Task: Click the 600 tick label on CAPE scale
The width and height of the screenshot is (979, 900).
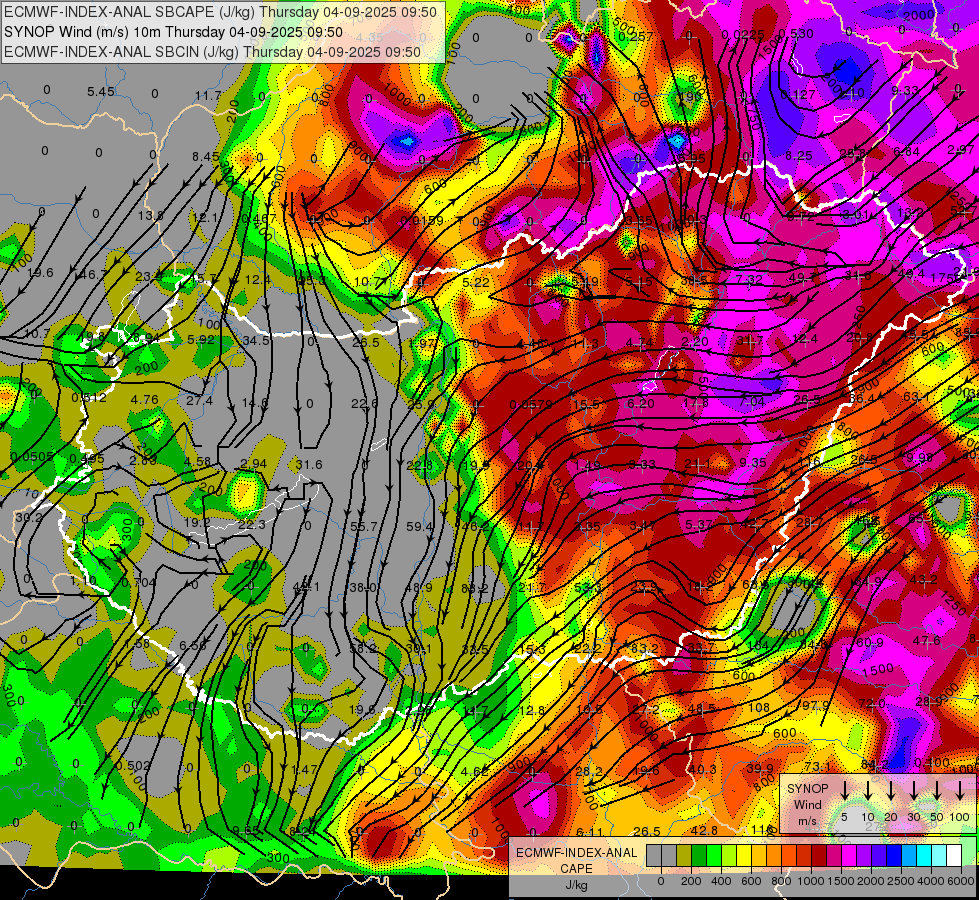Action: click(x=751, y=881)
